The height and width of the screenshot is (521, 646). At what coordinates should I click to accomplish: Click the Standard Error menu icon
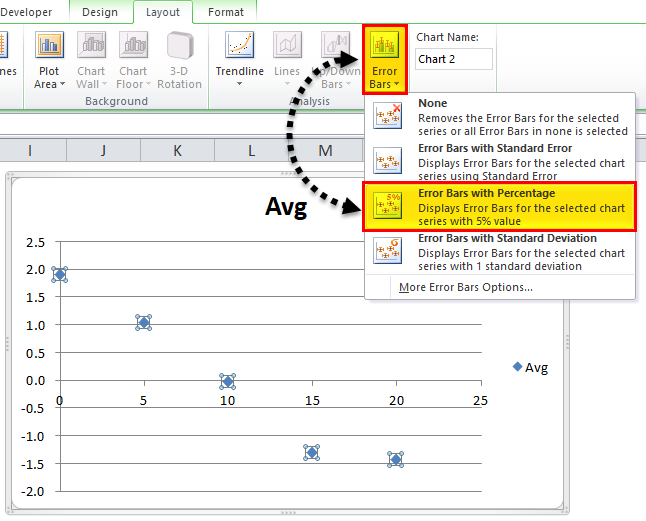pyautogui.click(x=387, y=161)
